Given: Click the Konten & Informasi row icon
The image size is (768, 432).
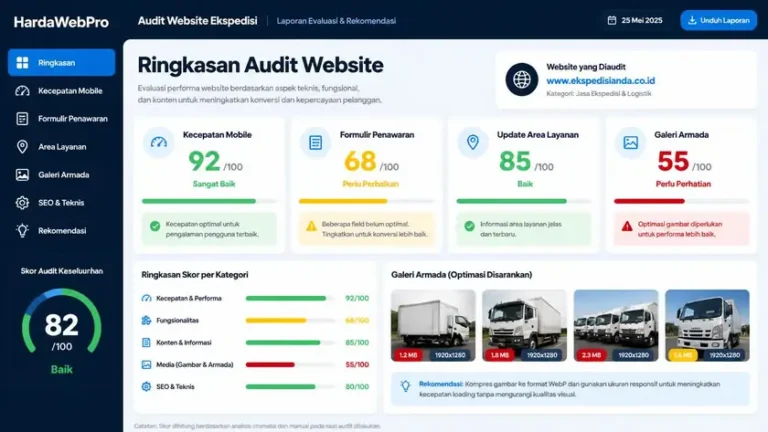Looking at the screenshot, I should (x=146, y=342).
